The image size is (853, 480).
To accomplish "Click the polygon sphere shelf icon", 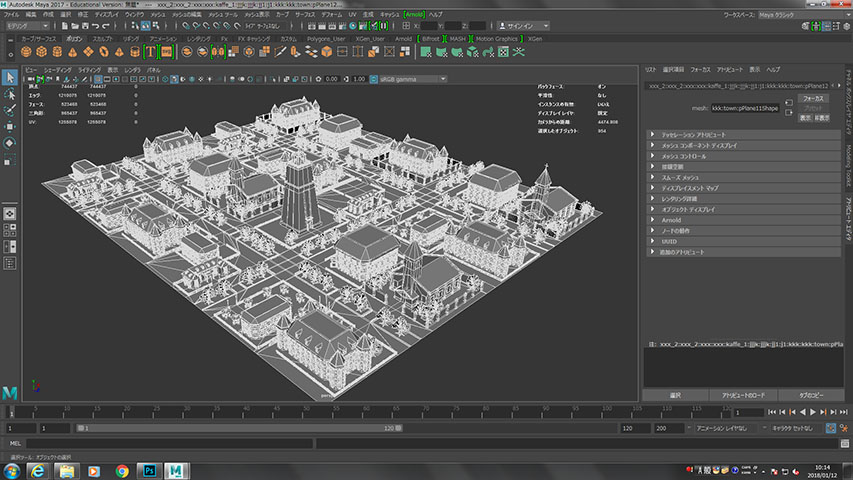I will (x=28, y=51).
